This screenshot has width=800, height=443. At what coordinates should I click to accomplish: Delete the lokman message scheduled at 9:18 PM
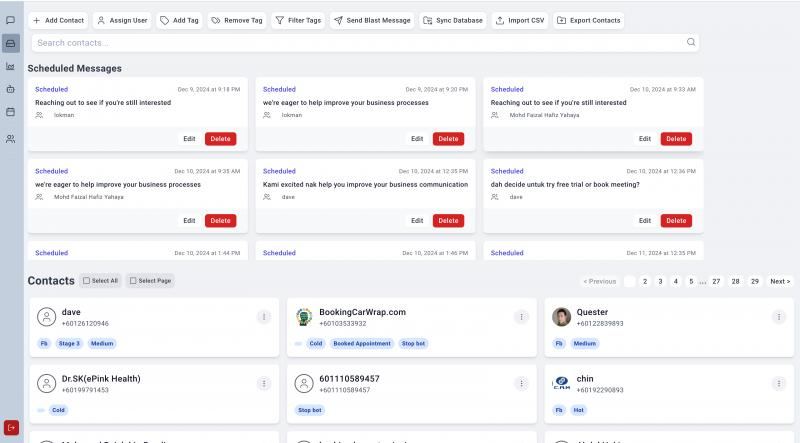221,139
